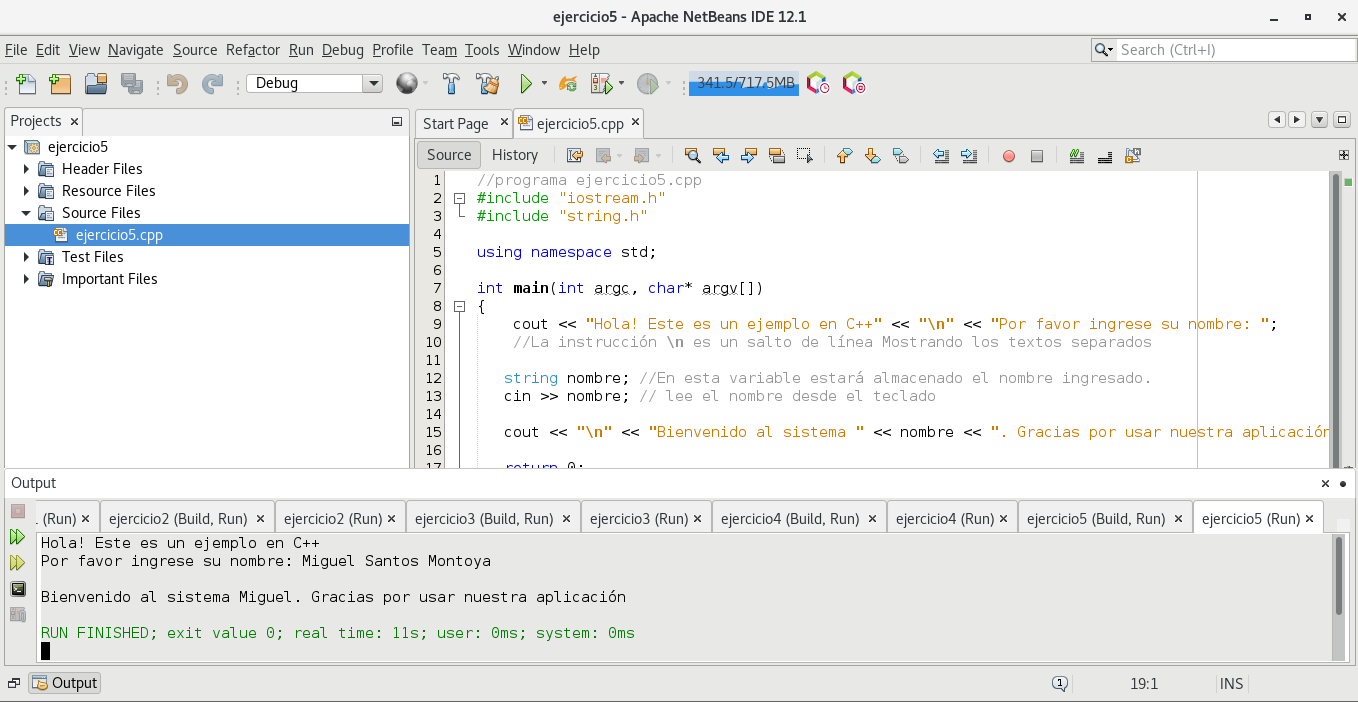
Task: Toggle the rectangular selection mode icon
Action: 804,156
